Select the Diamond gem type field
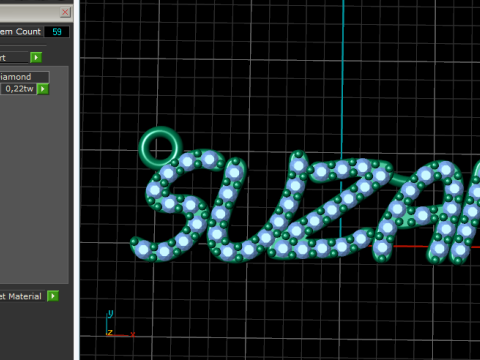 tap(24, 77)
